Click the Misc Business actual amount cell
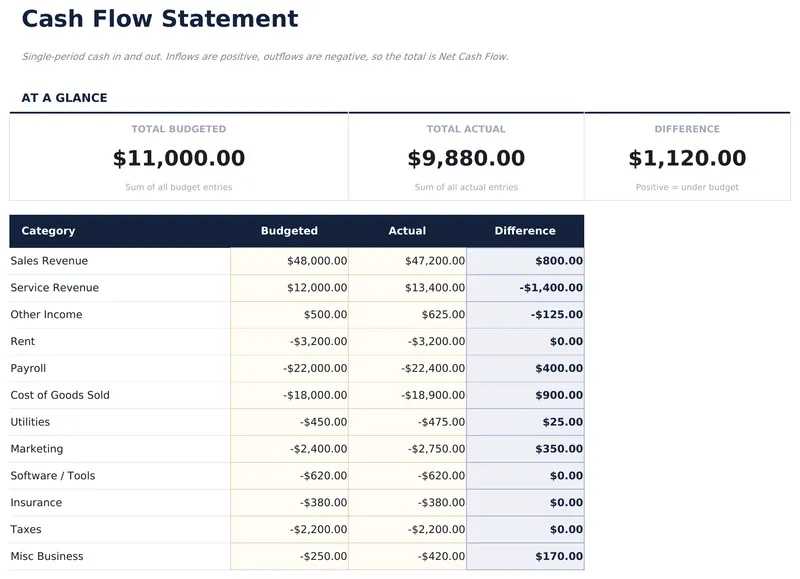800x579 pixels. pyautogui.click(x=408, y=556)
